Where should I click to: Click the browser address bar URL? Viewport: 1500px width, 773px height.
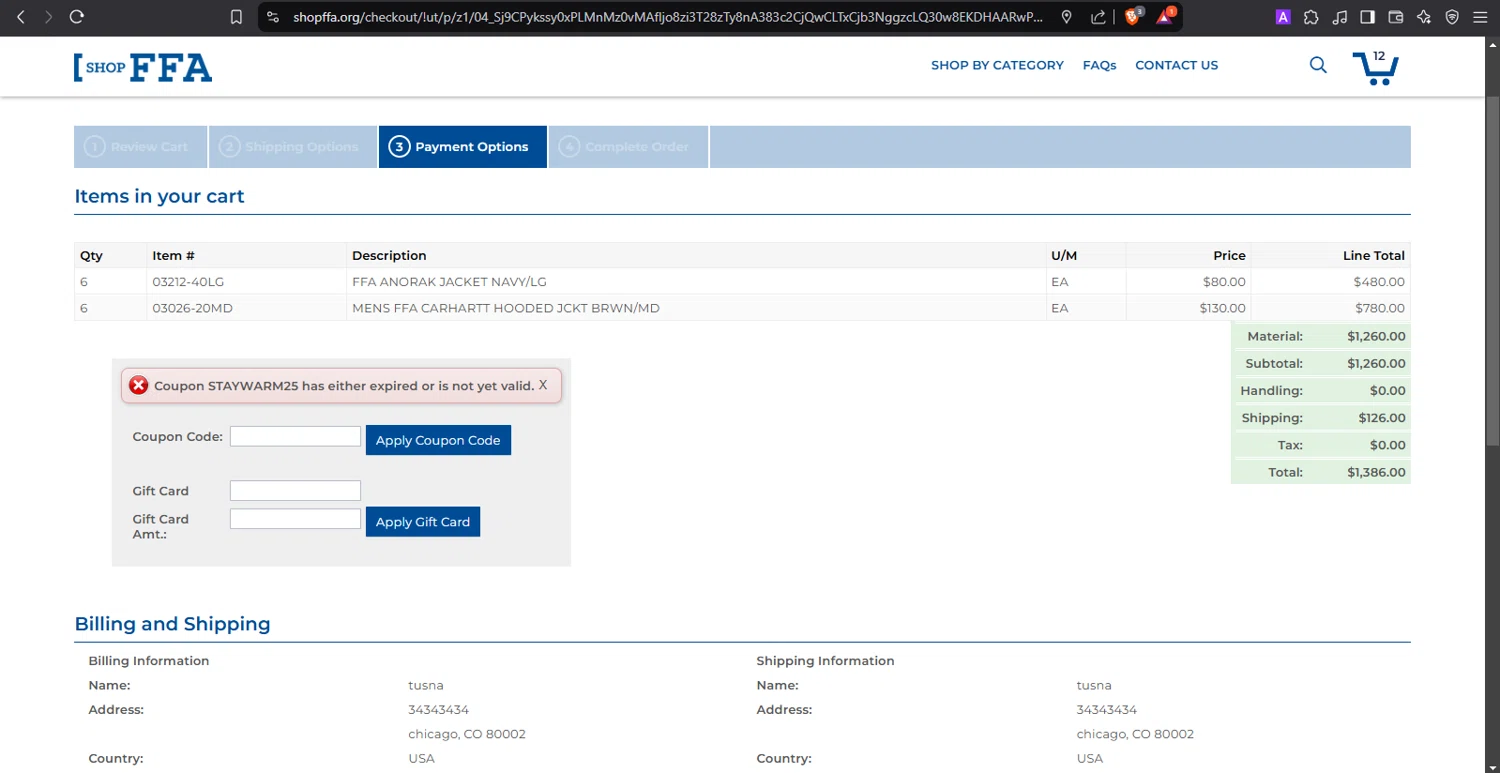pos(668,17)
